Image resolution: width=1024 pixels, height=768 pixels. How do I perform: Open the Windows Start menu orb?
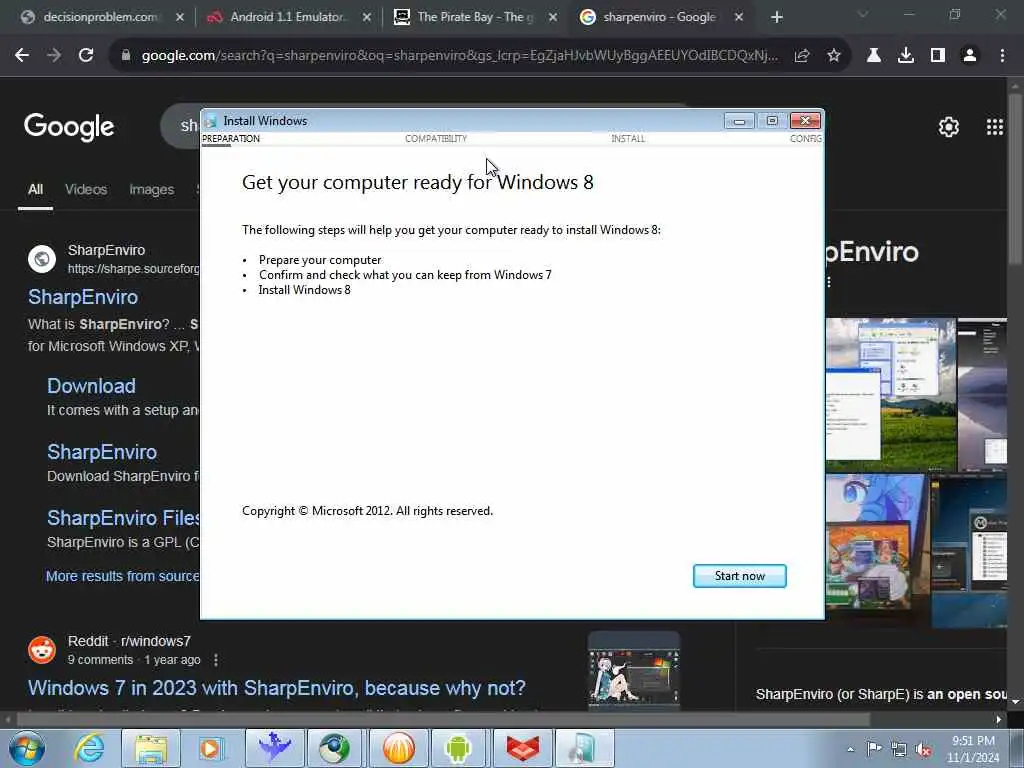tap(27, 748)
